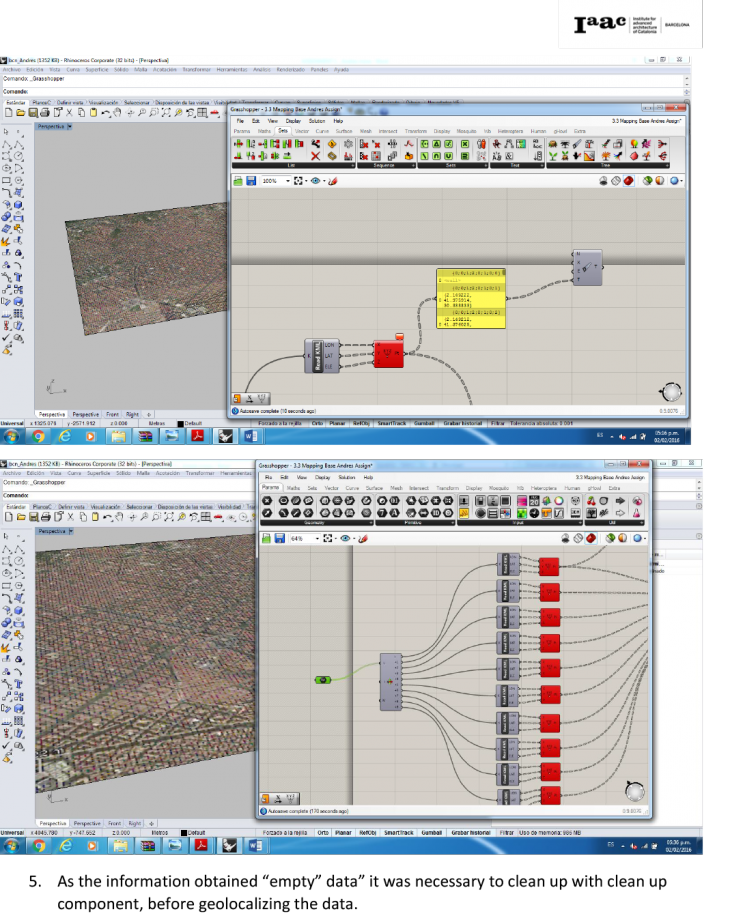
Task: Click Grabar historial beside the Uso de memoria readout
Action: pos(470,832)
